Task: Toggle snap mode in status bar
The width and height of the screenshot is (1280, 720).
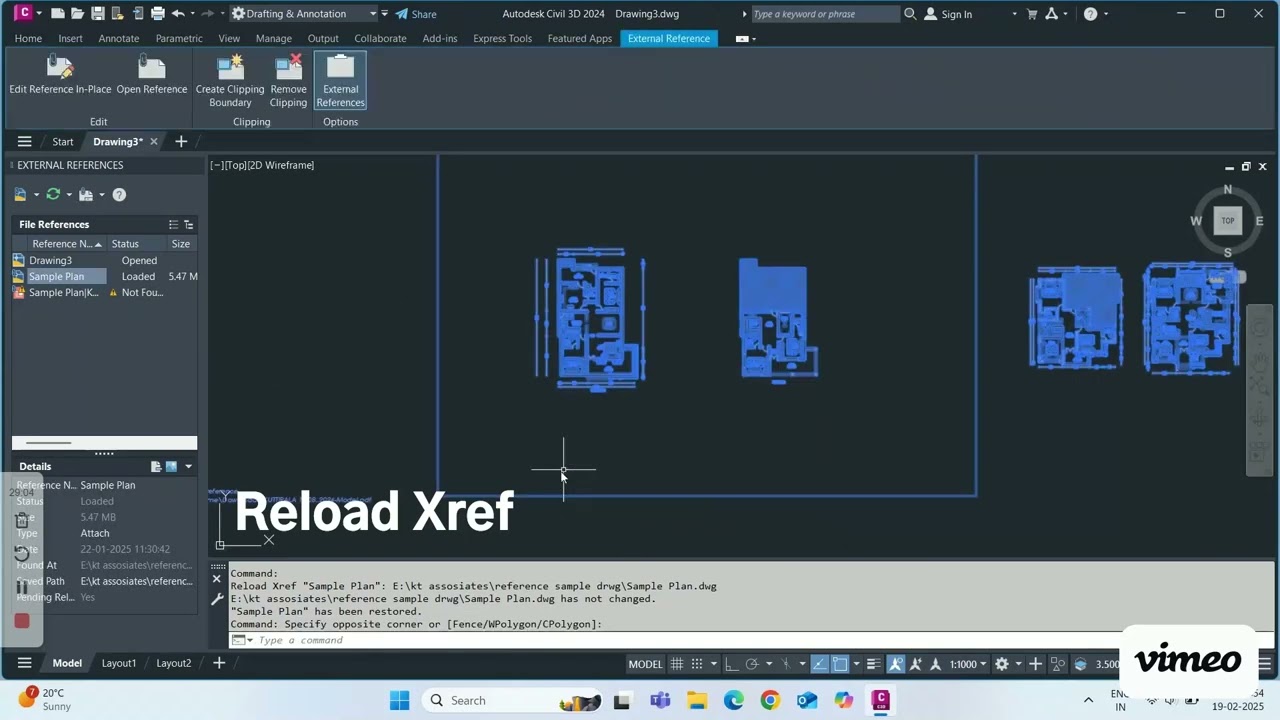Action: (x=697, y=664)
